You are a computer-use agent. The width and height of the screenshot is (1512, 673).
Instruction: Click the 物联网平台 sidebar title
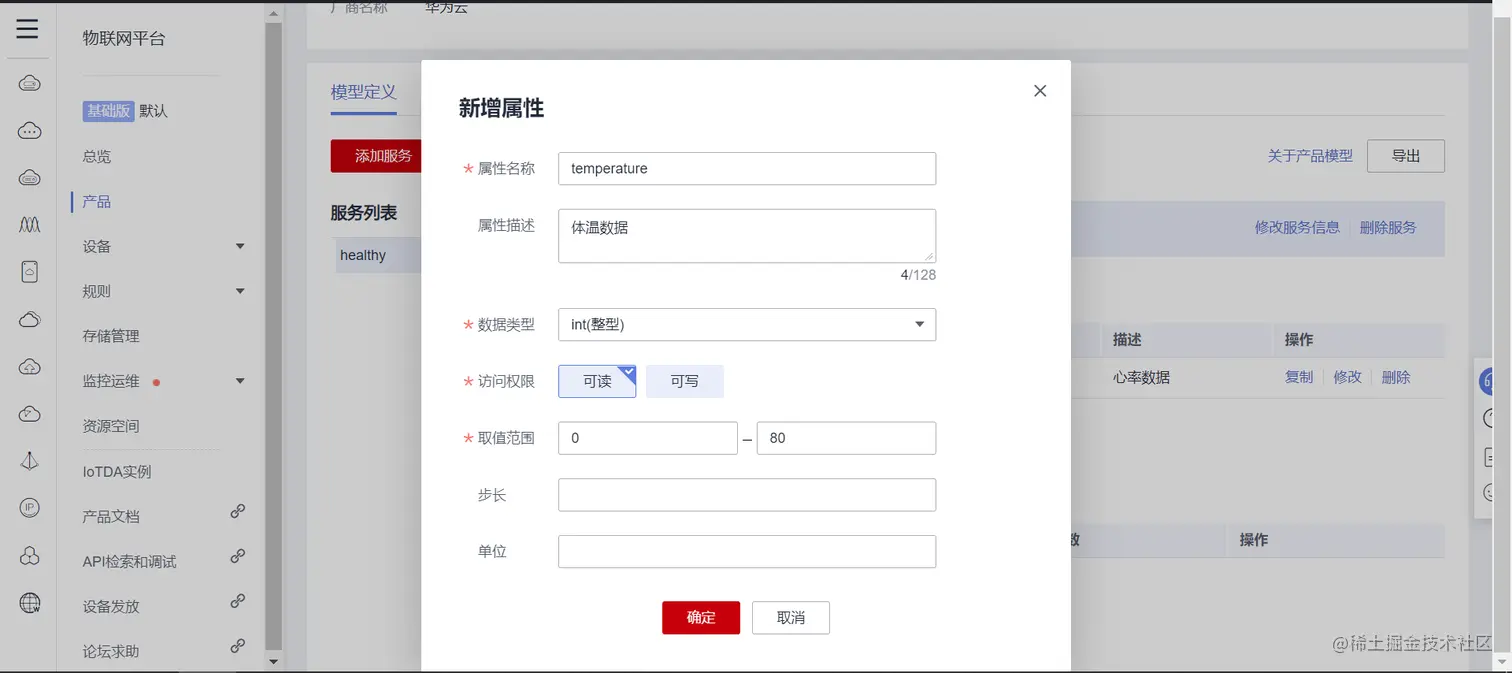point(124,39)
